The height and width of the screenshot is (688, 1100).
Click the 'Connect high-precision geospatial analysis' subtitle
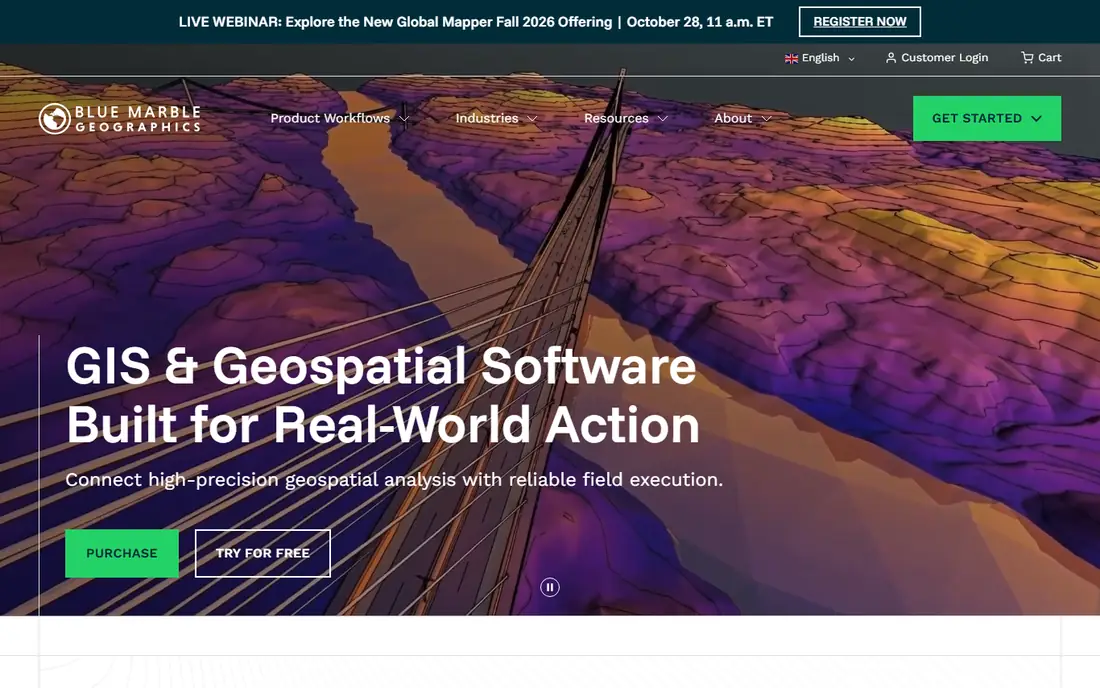click(x=394, y=480)
